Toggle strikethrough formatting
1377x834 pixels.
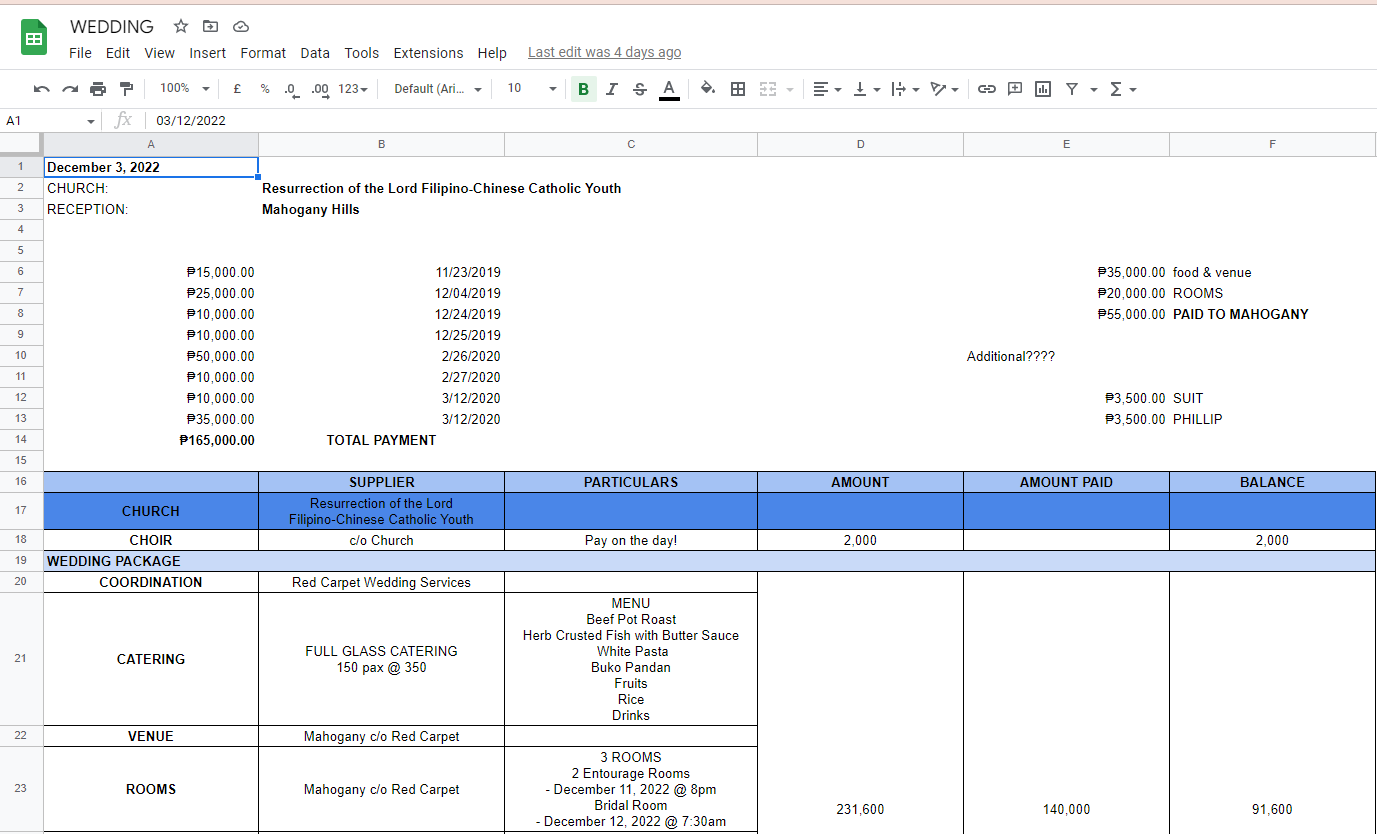[640, 89]
